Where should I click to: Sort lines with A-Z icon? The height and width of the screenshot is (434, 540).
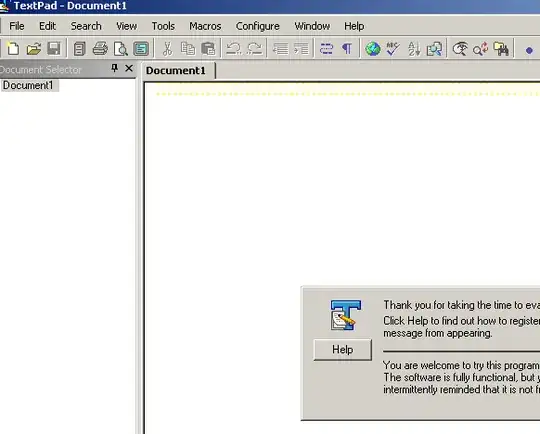414,49
